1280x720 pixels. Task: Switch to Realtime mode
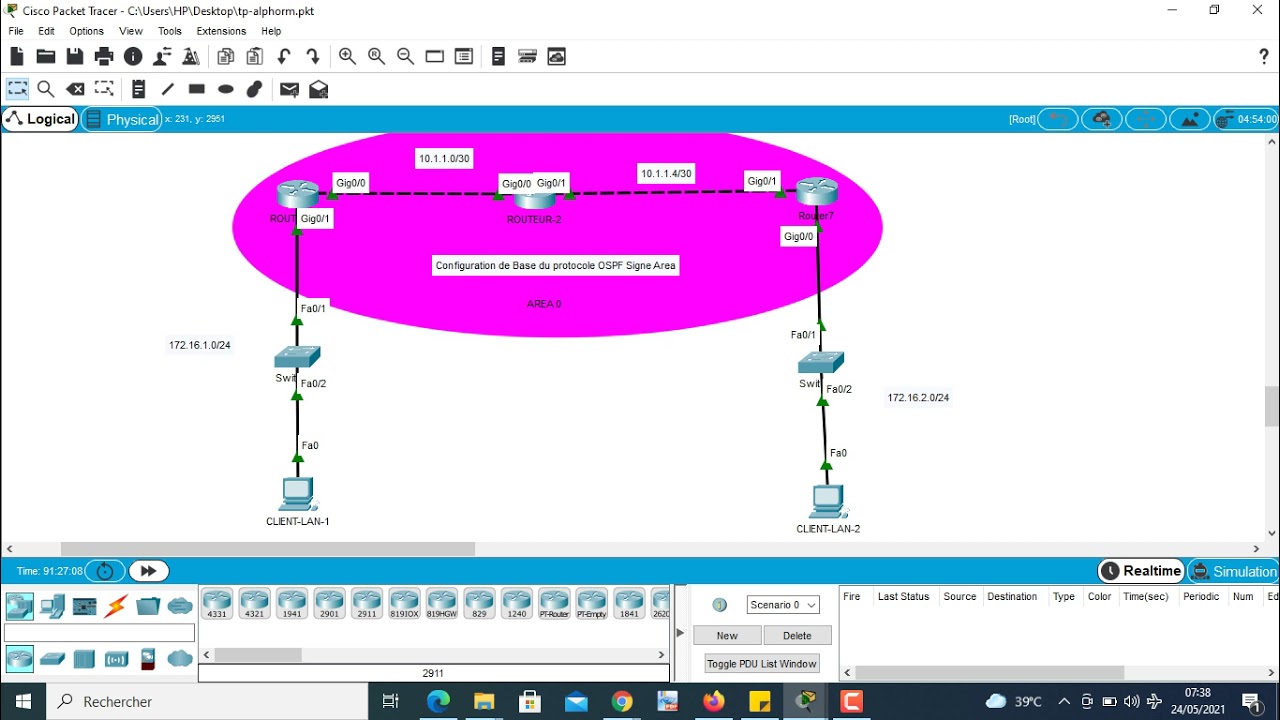[1141, 571]
